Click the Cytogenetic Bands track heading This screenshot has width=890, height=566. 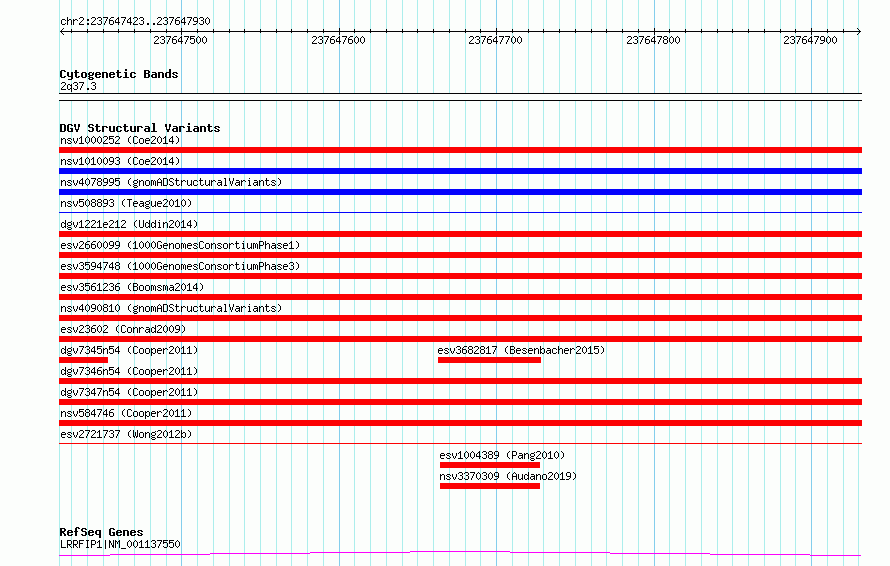coord(119,74)
